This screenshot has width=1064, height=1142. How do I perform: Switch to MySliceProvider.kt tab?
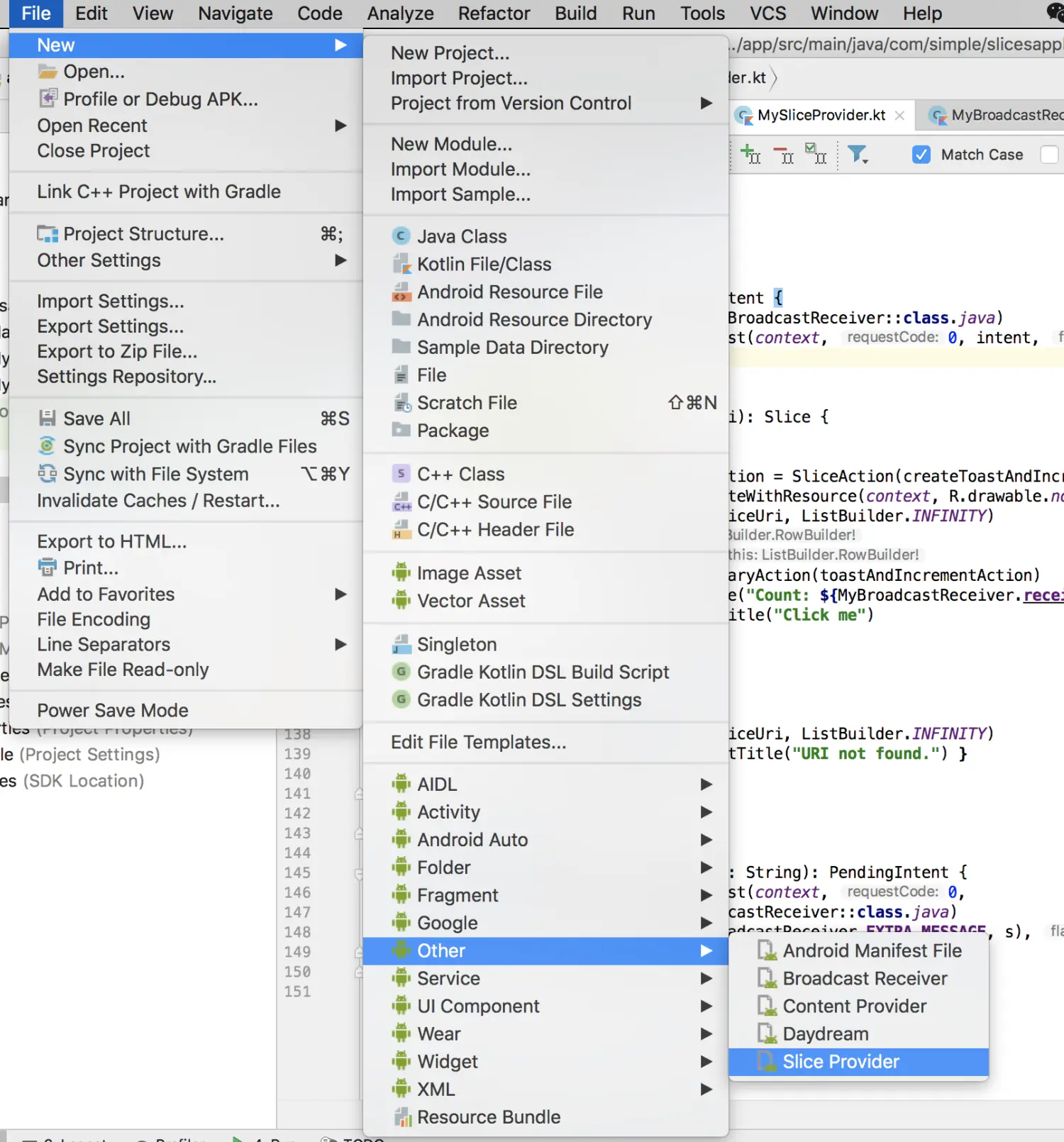click(821, 116)
